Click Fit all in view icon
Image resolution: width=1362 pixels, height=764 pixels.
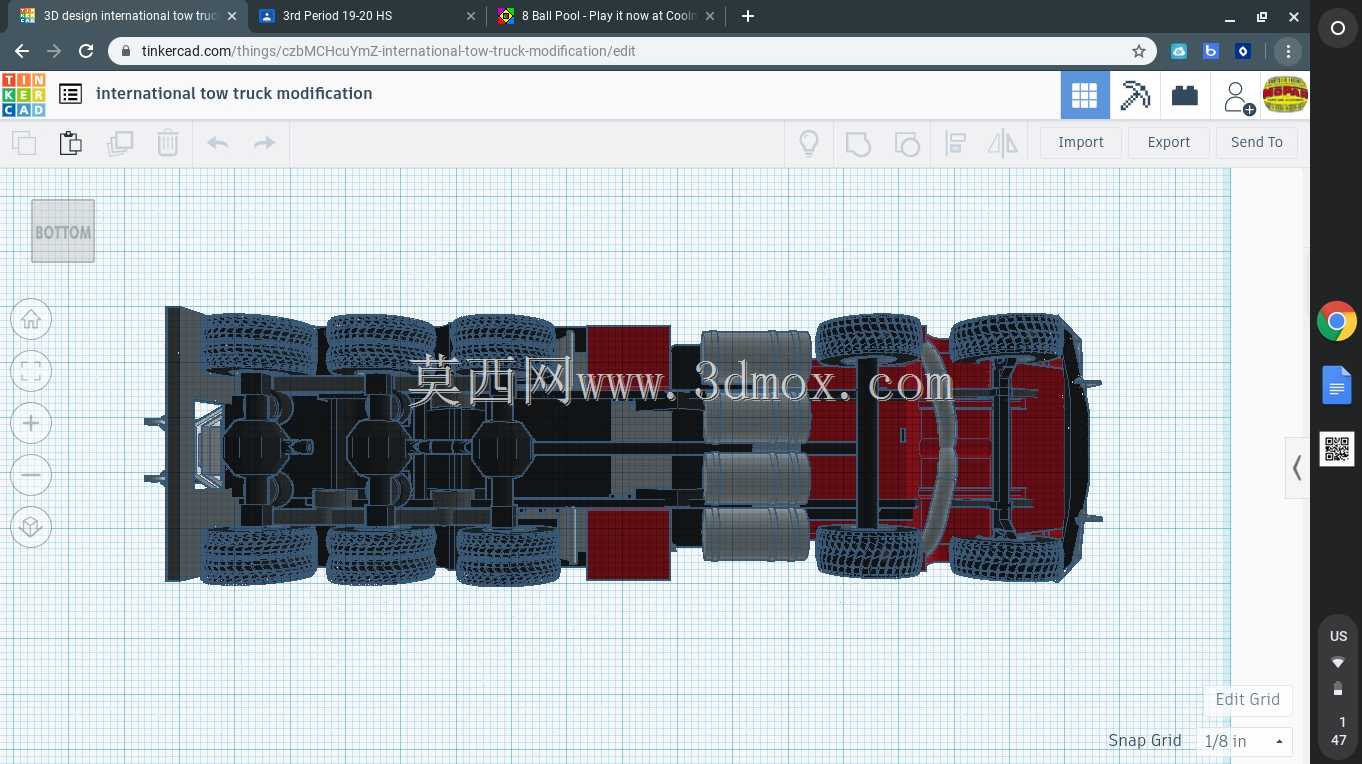[x=31, y=371]
